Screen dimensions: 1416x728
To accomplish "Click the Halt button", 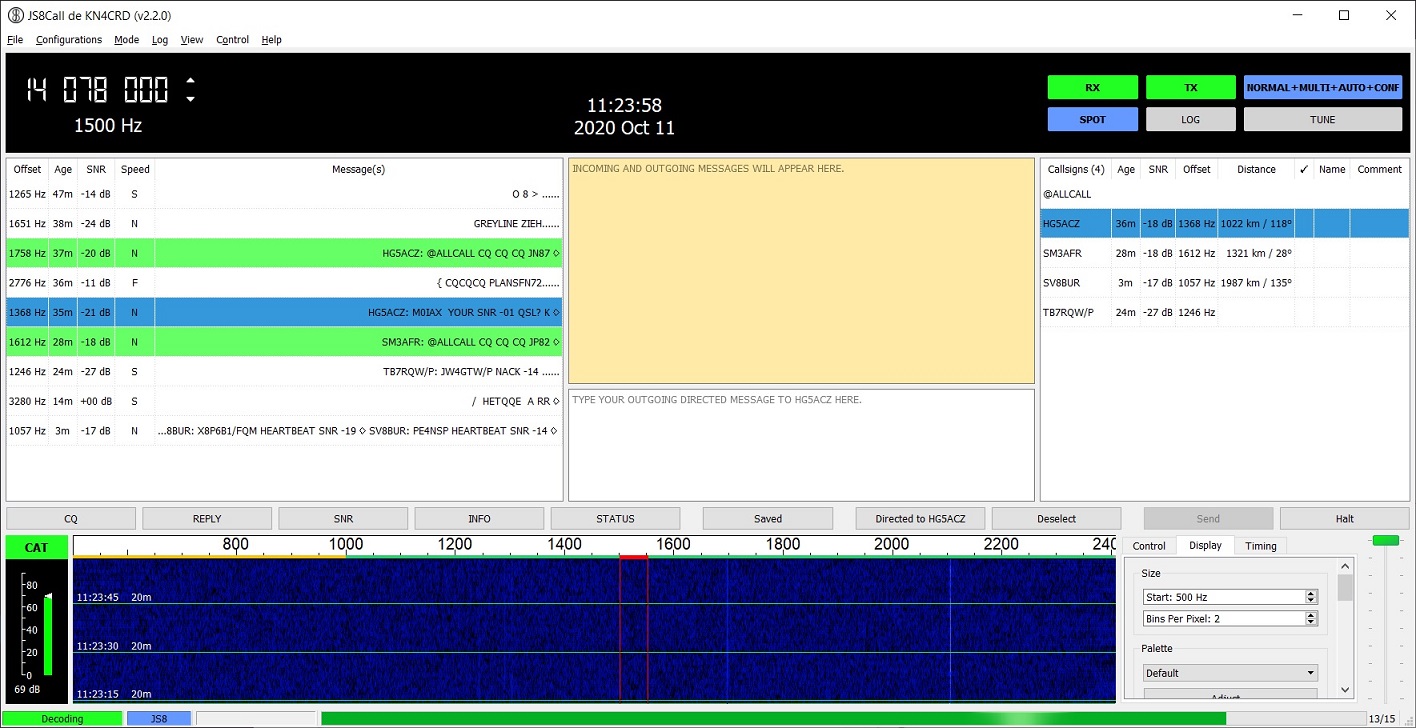I will [x=1344, y=519].
